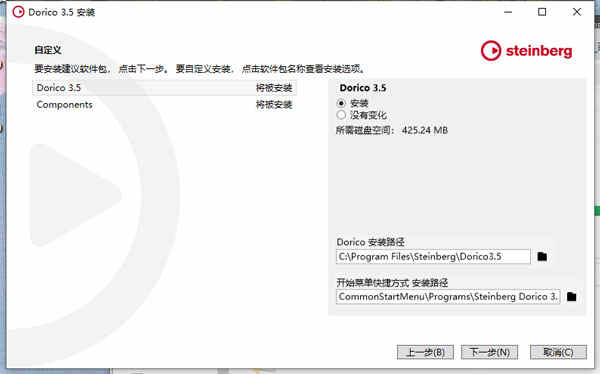The width and height of the screenshot is (600, 374).
Task: Click the Dorico logo icon in title bar
Action: click(18, 12)
